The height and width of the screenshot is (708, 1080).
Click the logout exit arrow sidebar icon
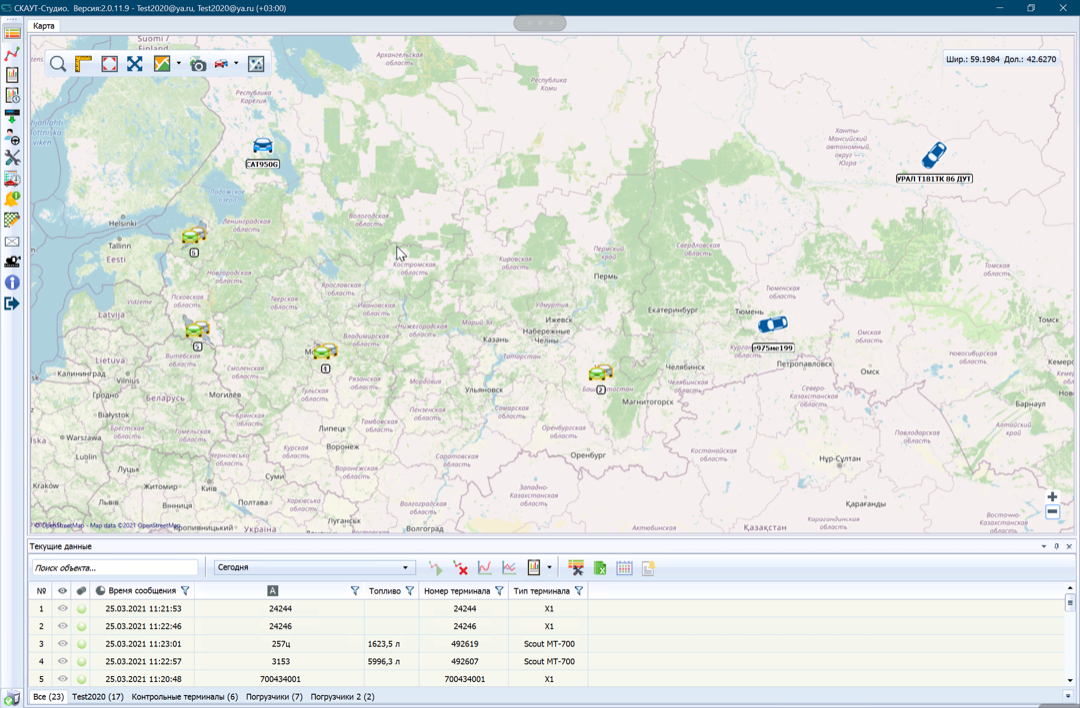click(12, 303)
